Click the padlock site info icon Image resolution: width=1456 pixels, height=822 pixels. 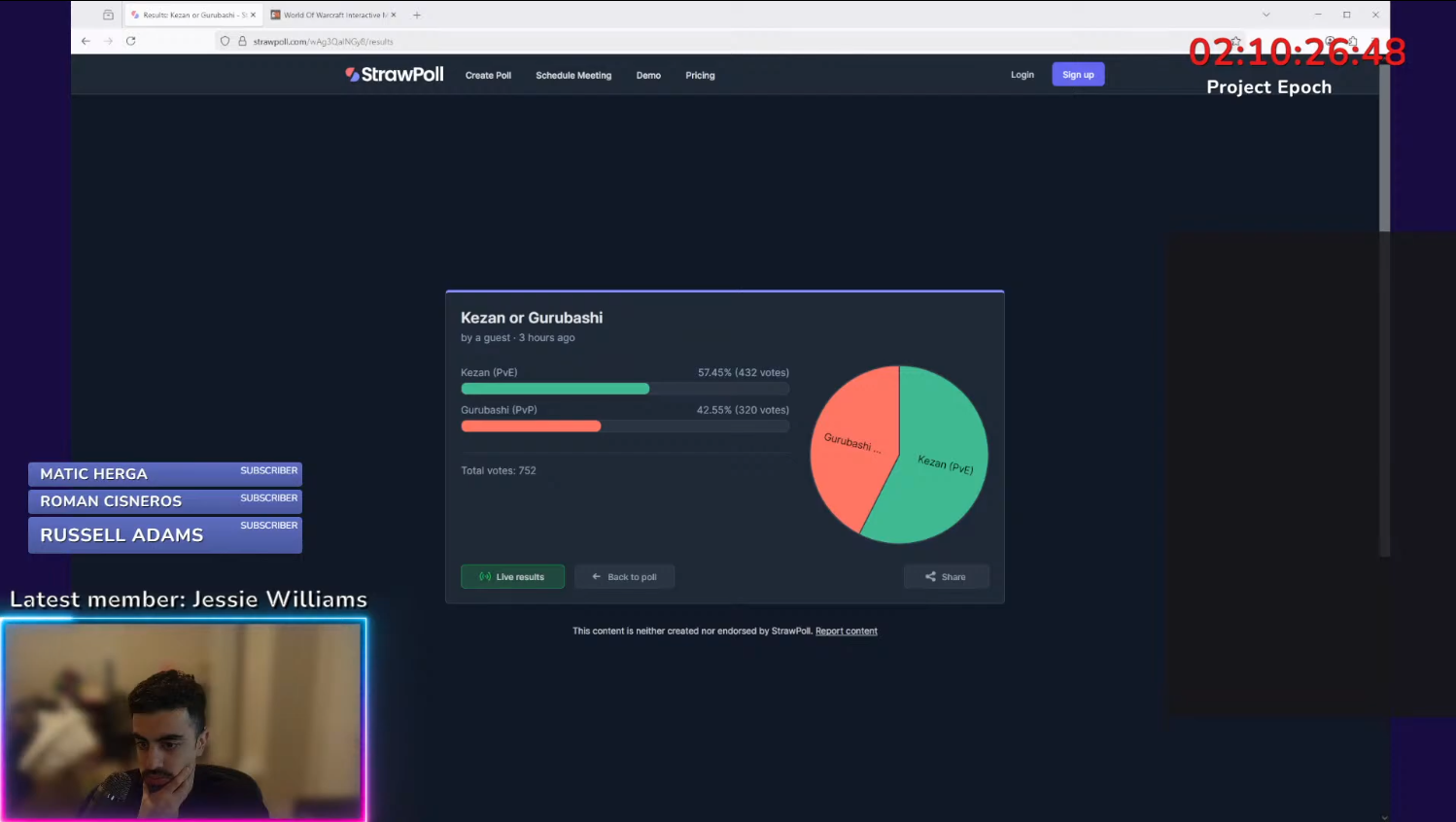pyautogui.click(x=243, y=42)
